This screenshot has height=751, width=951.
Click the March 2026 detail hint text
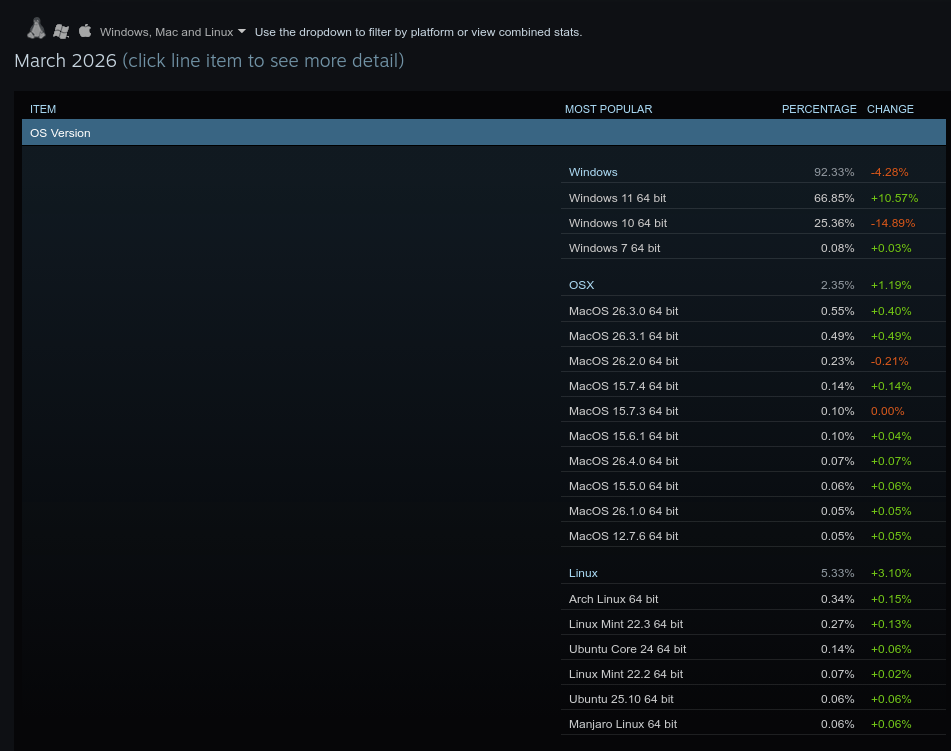tap(263, 61)
